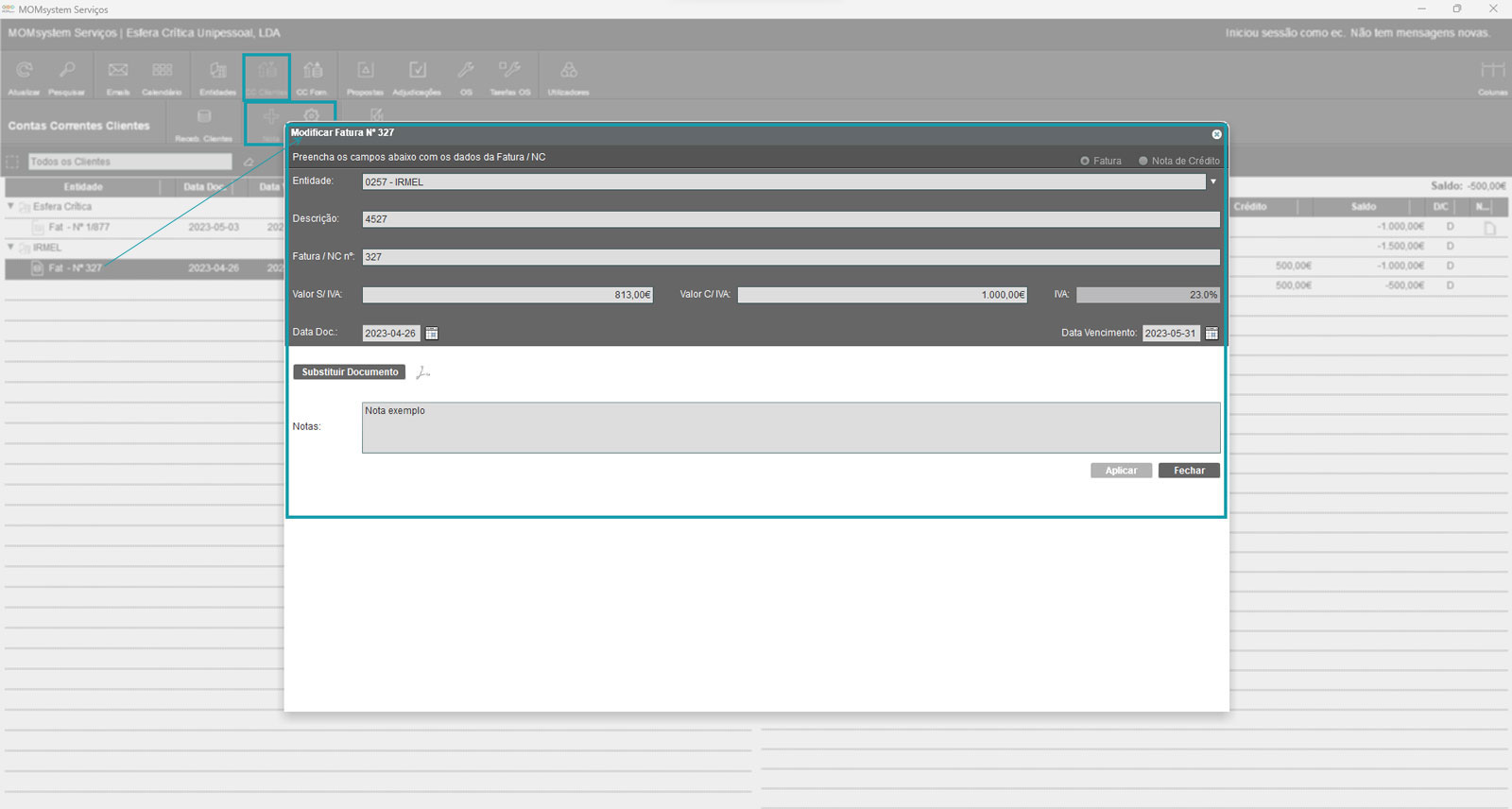Select the Fatura radio button
Screen dimensions: 1512x809
(x=1085, y=161)
